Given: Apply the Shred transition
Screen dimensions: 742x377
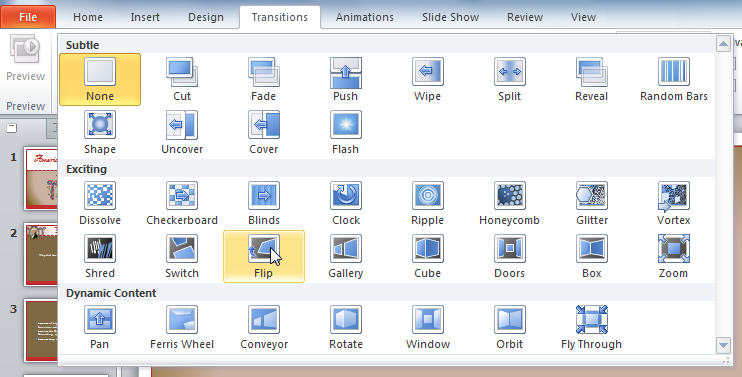Looking at the screenshot, I should click(x=100, y=256).
